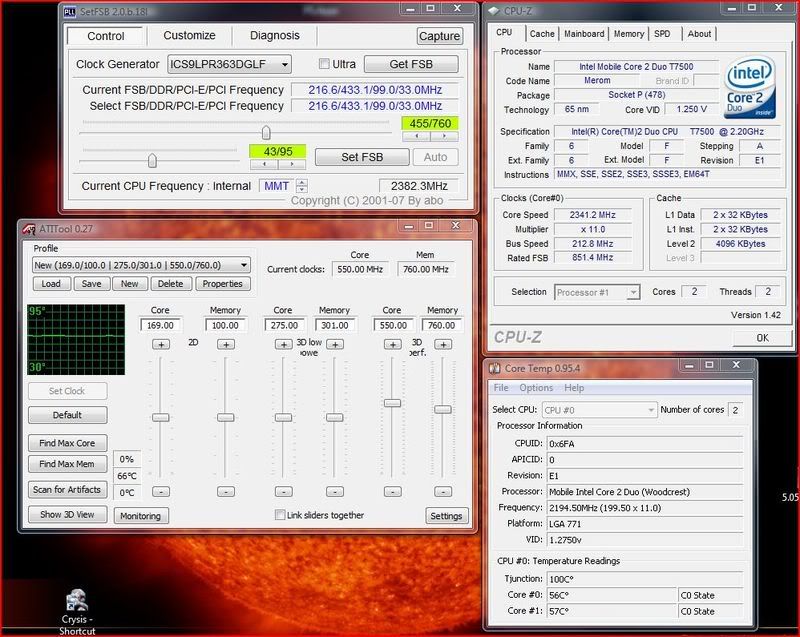The height and width of the screenshot is (637, 800).
Task: Open profile Properties in ATITool
Action: pyautogui.click(x=222, y=284)
